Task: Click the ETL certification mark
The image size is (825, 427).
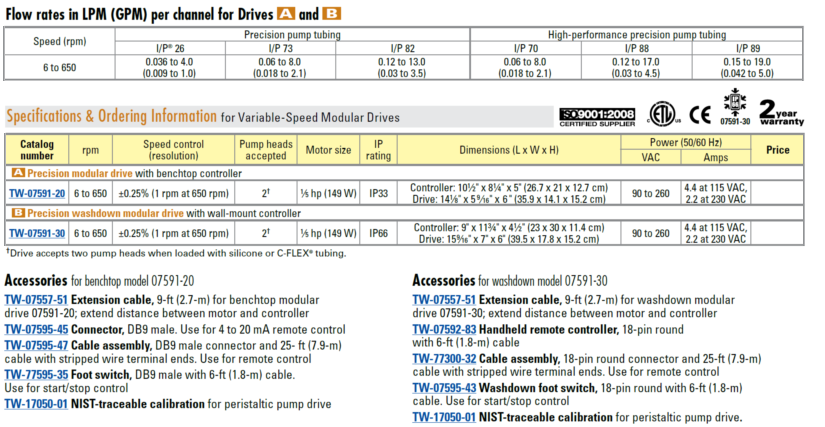Action: point(664,114)
